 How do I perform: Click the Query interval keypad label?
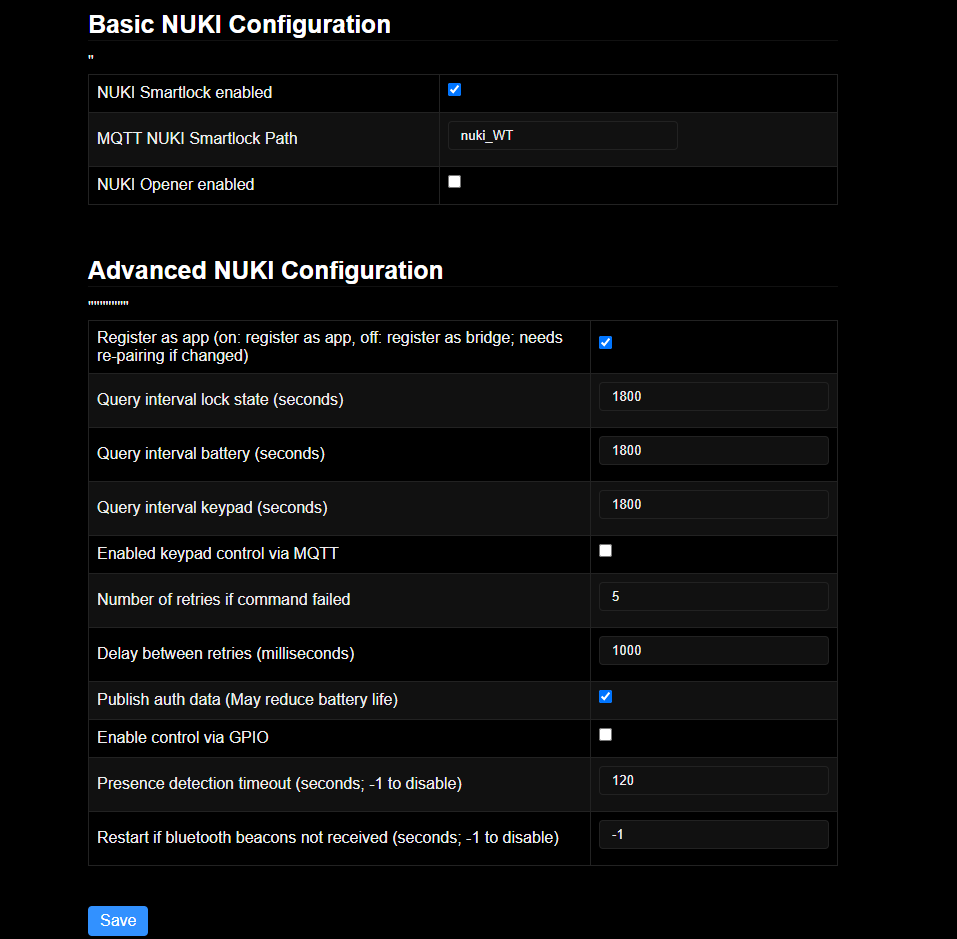click(212, 508)
